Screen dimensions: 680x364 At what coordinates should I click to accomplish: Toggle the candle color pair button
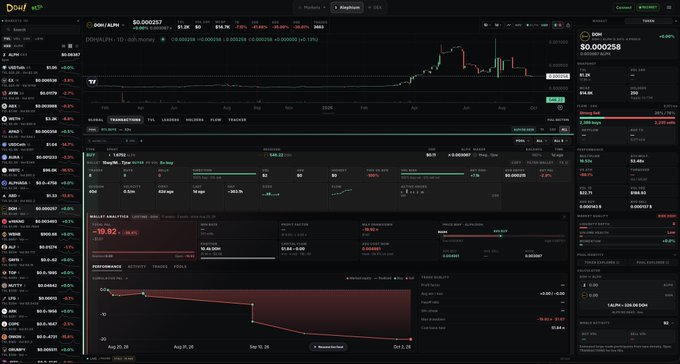(x=558, y=25)
